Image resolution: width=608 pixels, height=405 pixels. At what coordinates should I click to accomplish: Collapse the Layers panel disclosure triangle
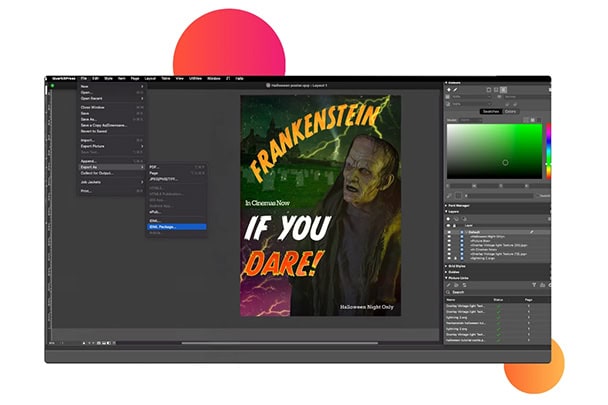point(446,212)
